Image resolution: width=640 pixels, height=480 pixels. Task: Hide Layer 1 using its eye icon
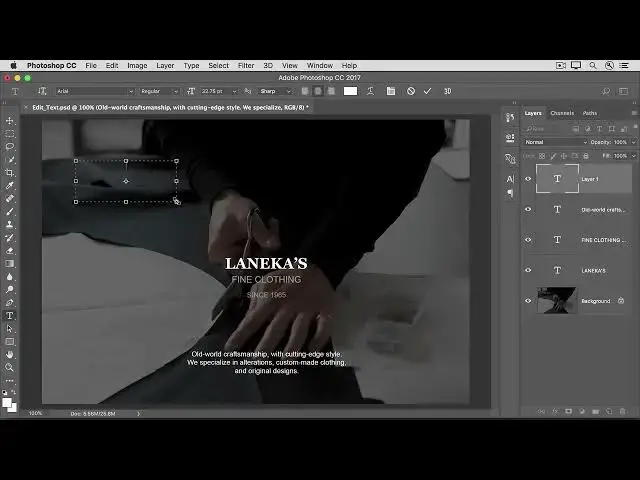click(528, 179)
